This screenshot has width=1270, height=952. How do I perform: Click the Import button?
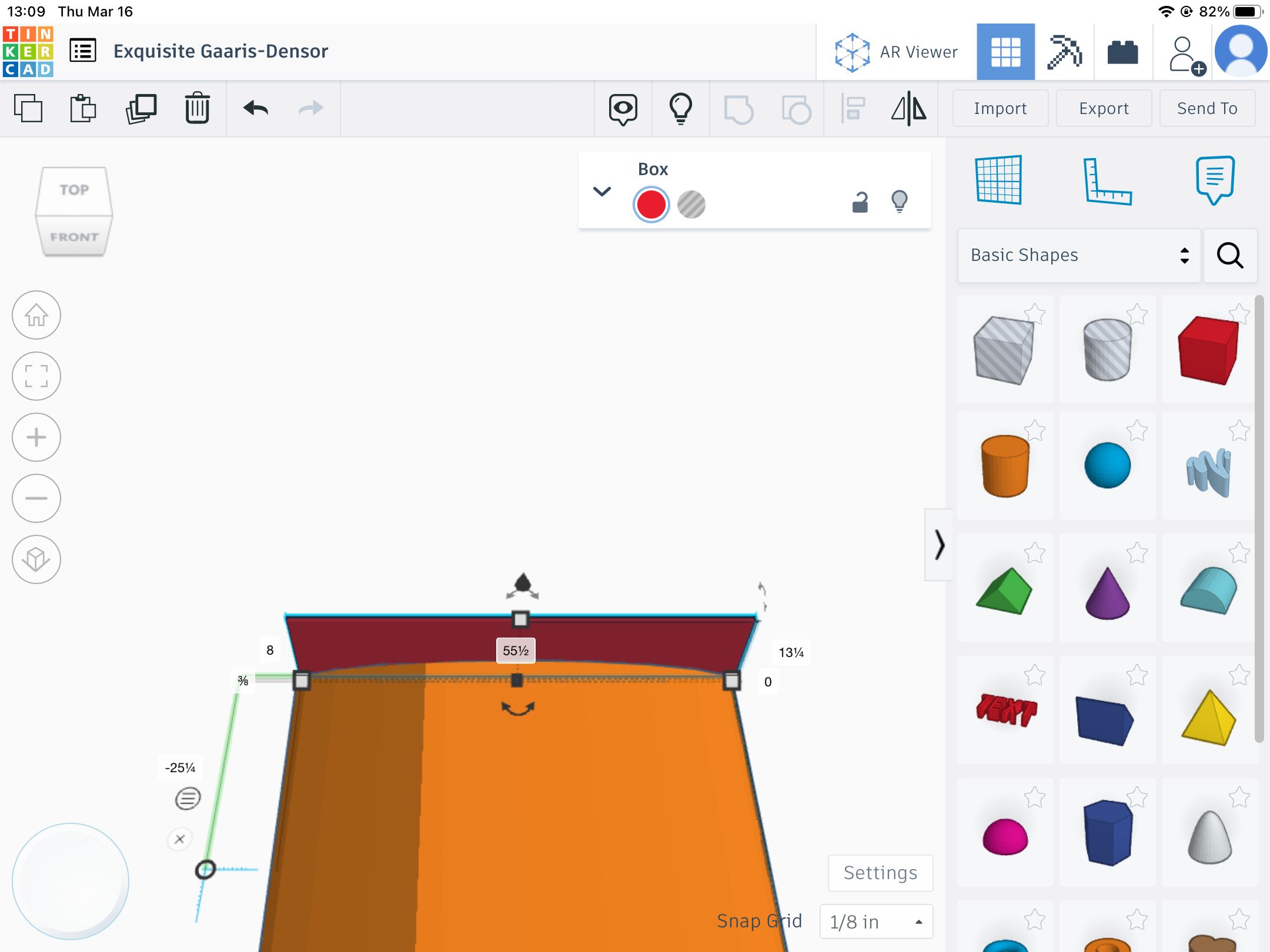click(1000, 109)
